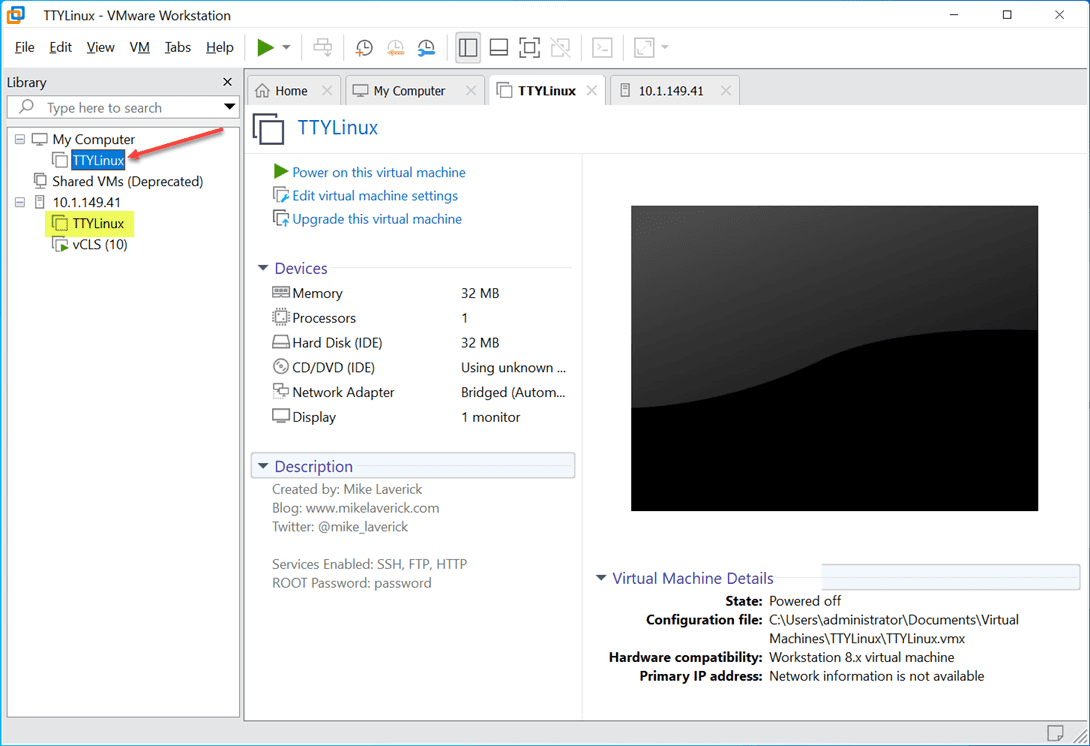Open the power options dropdown arrow
The image size is (1090, 746).
(286, 47)
